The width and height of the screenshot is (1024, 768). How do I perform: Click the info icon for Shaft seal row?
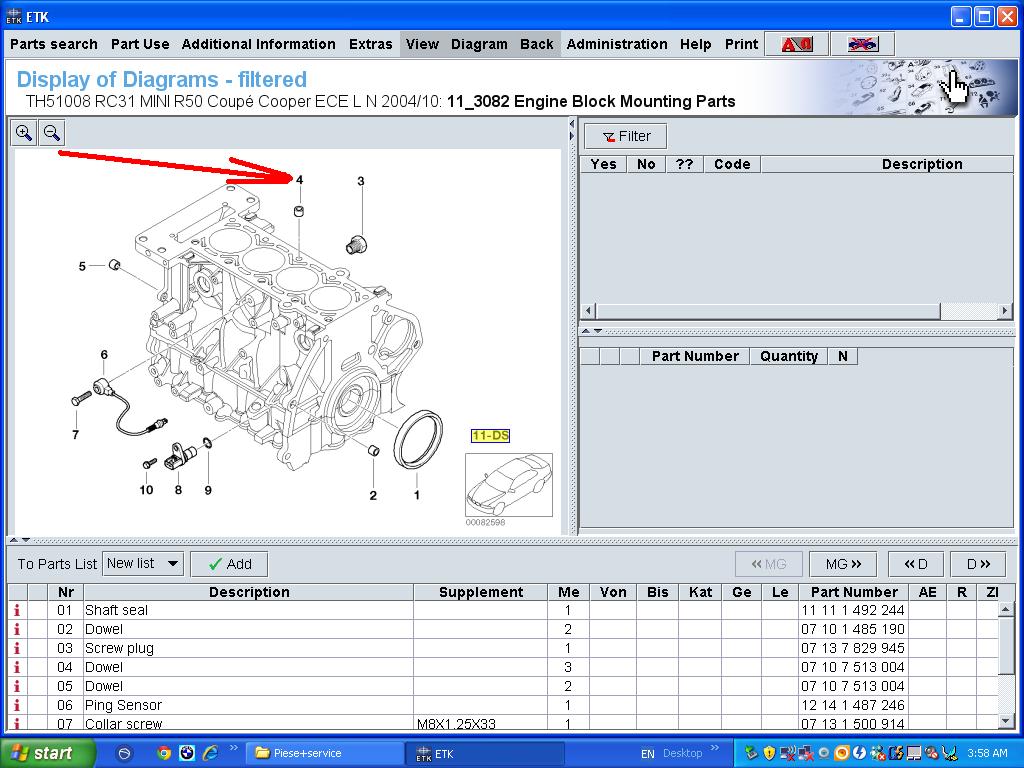click(x=17, y=610)
